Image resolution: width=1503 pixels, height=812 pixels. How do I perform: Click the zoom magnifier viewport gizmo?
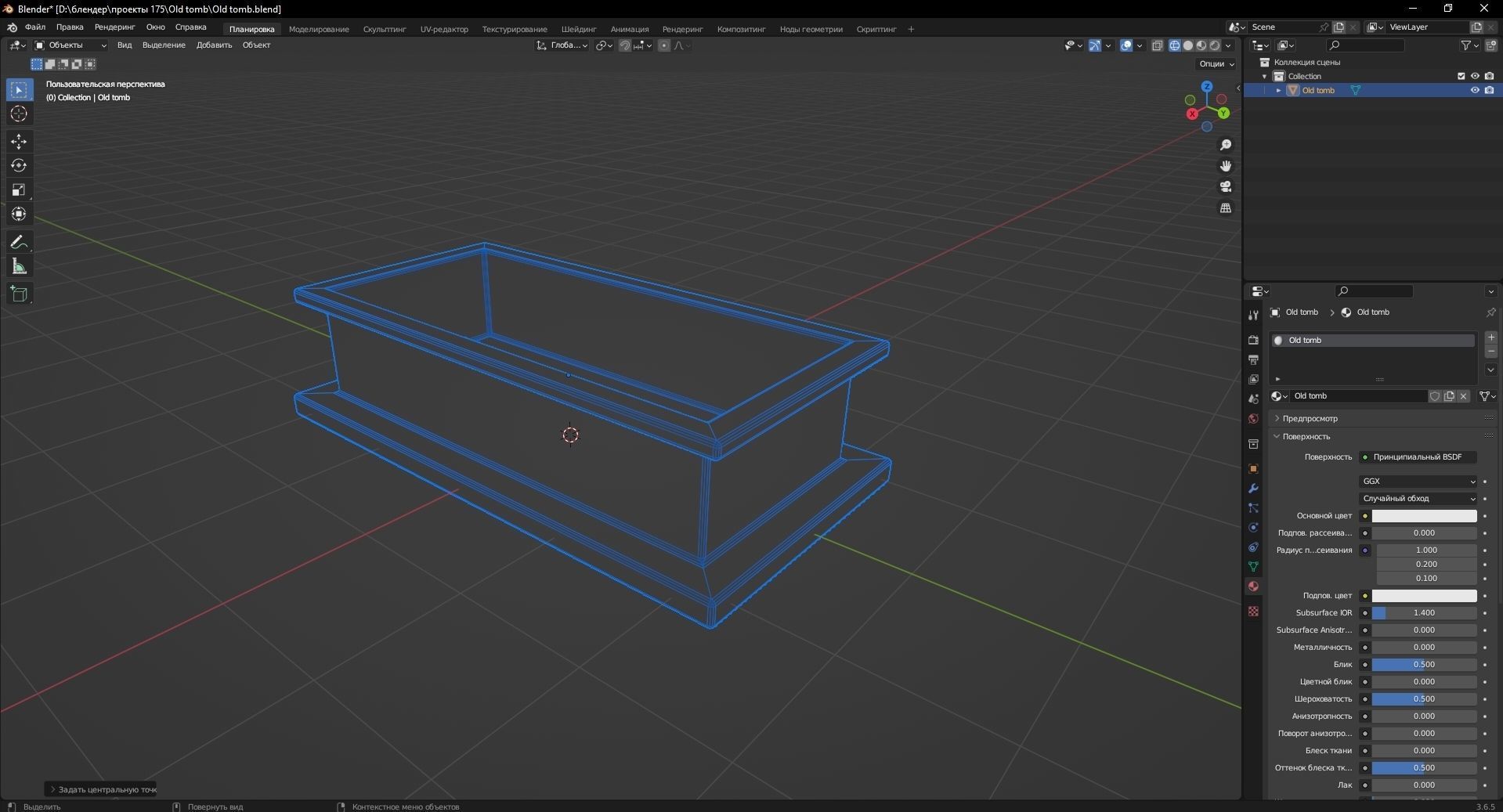click(x=1226, y=146)
